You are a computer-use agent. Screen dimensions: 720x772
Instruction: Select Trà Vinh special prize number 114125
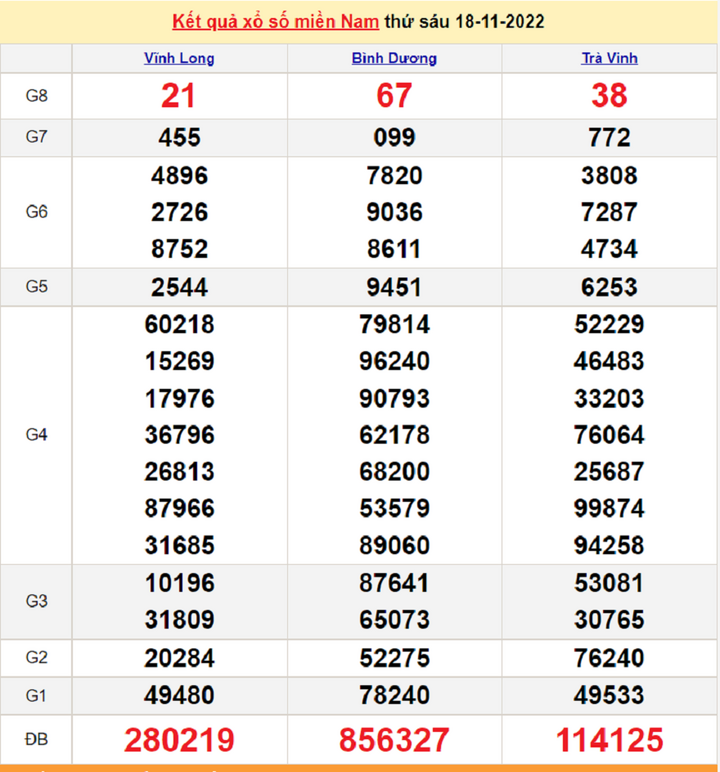(x=609, y=740)
